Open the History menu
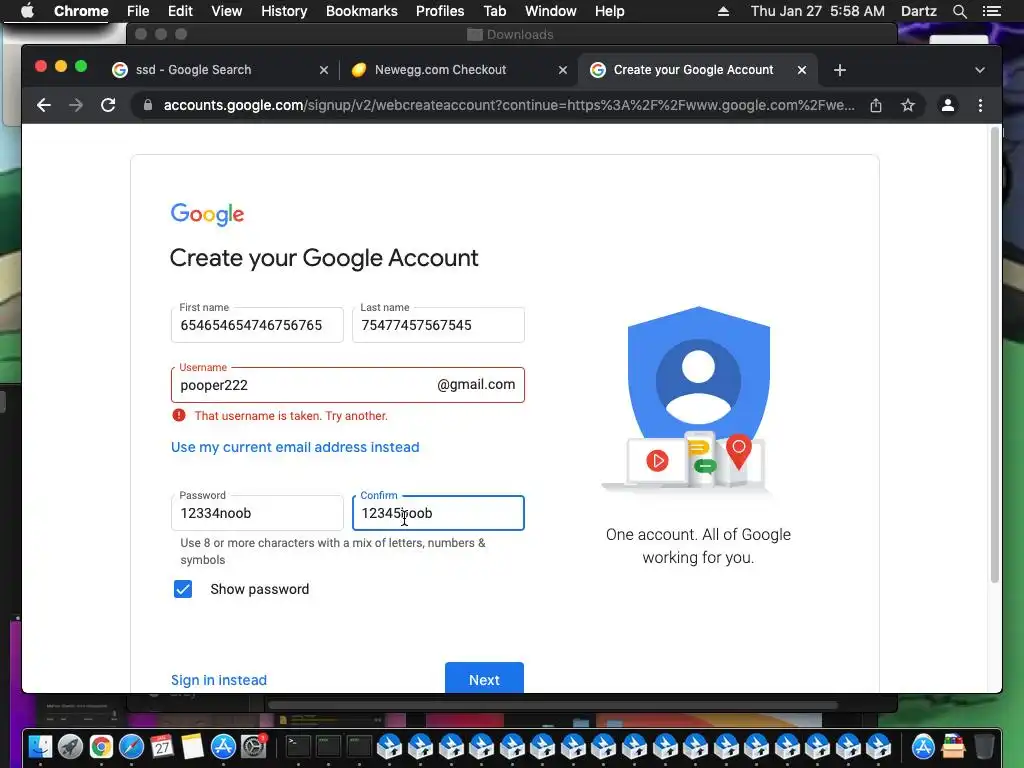1024x768 pixels. [x=284, y=11]
